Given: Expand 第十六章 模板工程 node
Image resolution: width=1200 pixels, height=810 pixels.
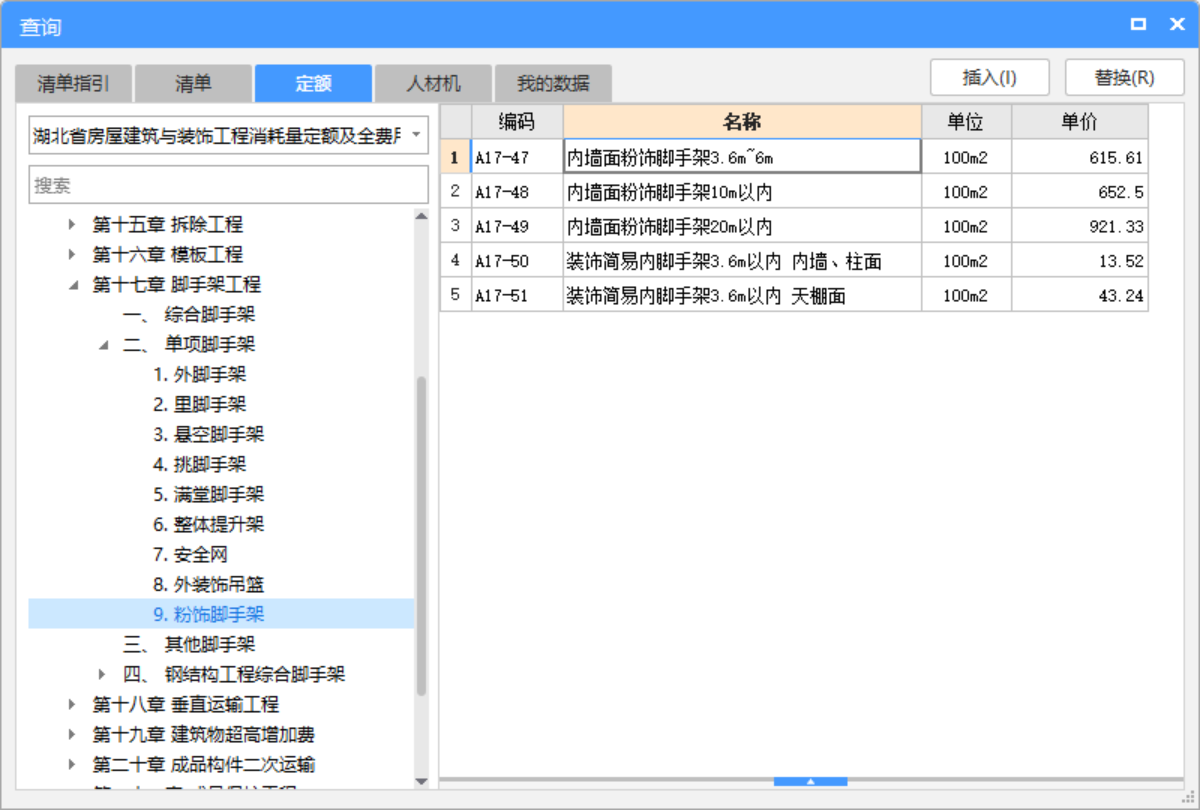Looking at the screenshot, I should tap(72, 255).
